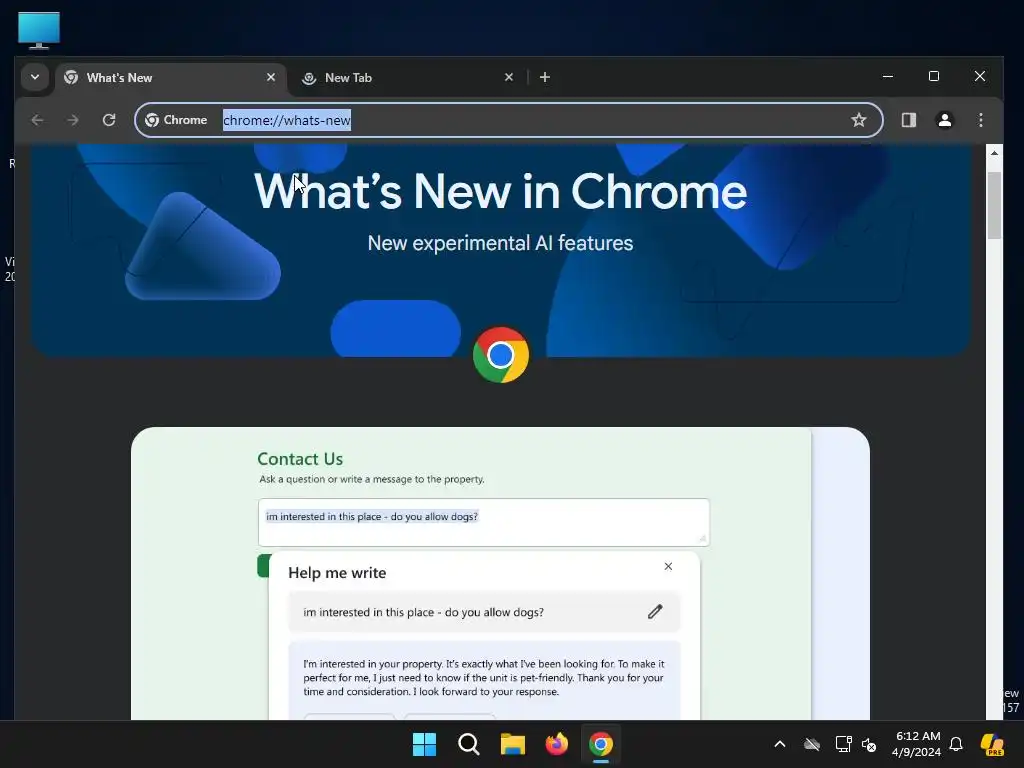Open the Windows Start menu
1024x768 pixels.
click(424, 744)
